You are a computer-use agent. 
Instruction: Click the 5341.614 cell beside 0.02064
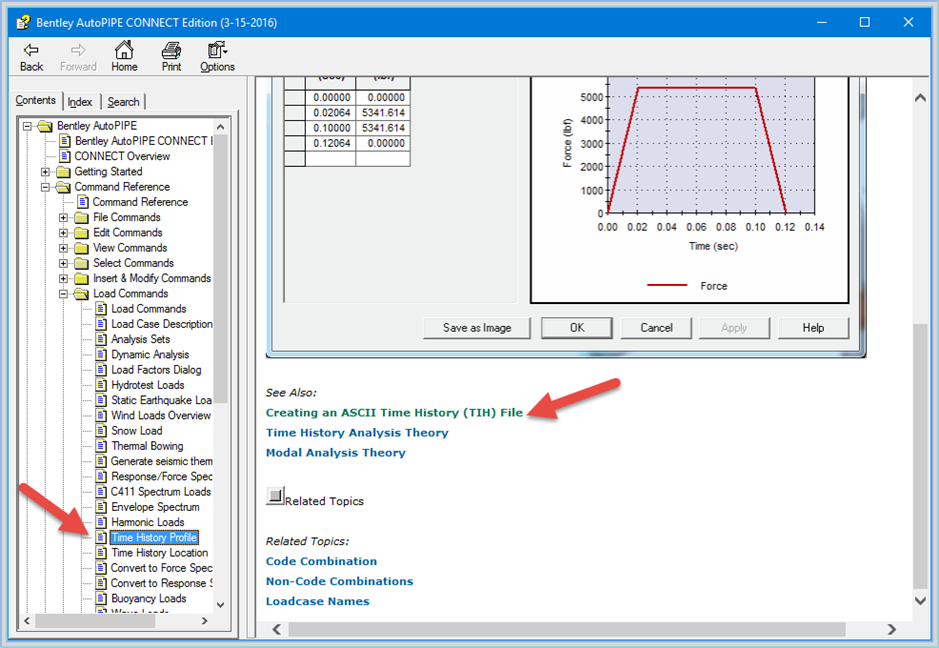click(383, 113)
